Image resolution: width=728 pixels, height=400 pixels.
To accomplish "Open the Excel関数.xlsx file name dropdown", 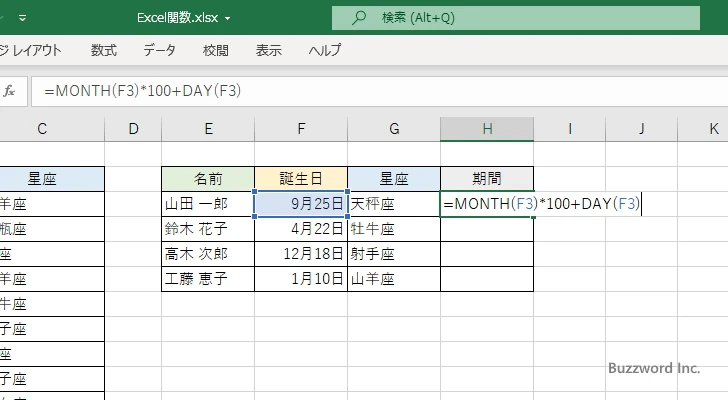I will 228,19.
